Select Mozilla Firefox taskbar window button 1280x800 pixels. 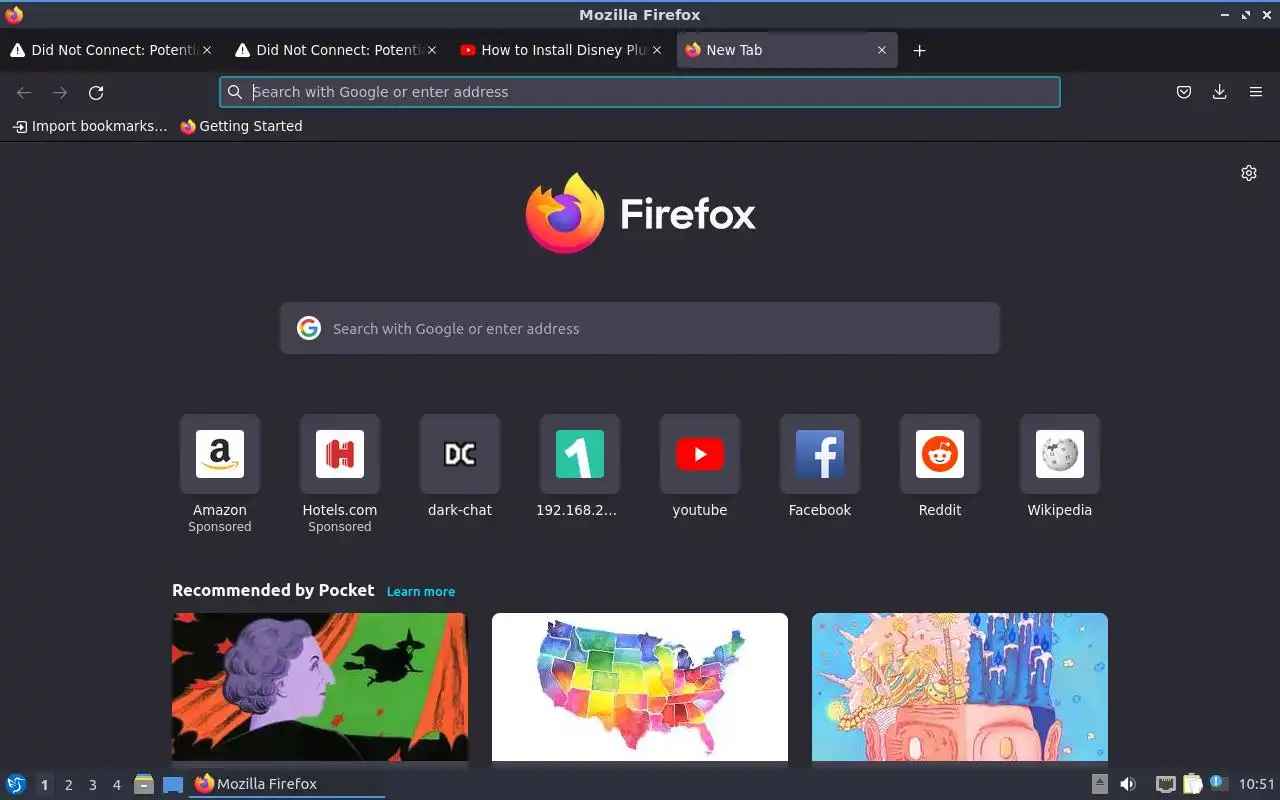287,784
